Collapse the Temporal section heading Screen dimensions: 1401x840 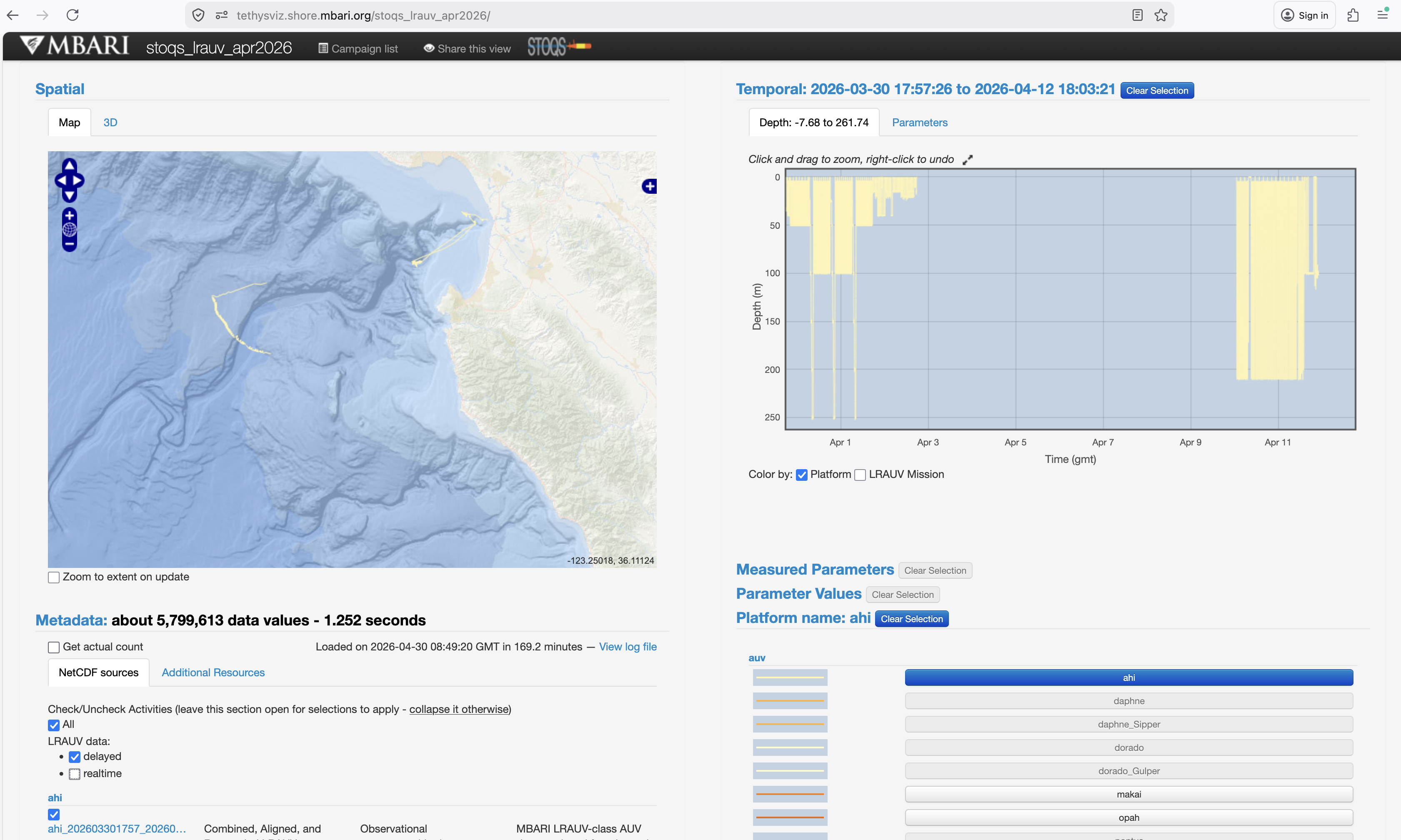pos(926,89)
